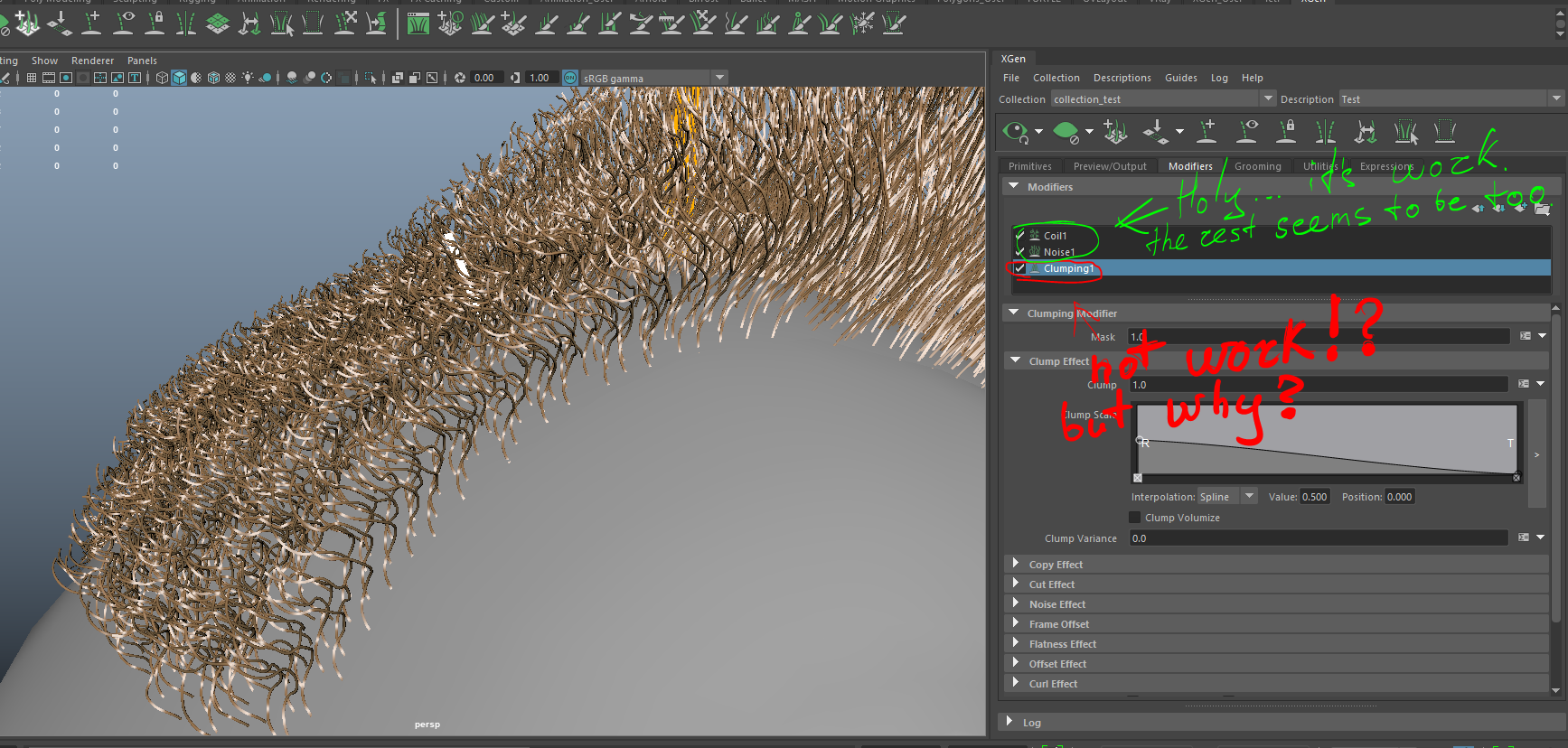Click XGen toolbar guide icon with a padlock
Screen dimensions: 1568x748
click(x=1286, y=132)
